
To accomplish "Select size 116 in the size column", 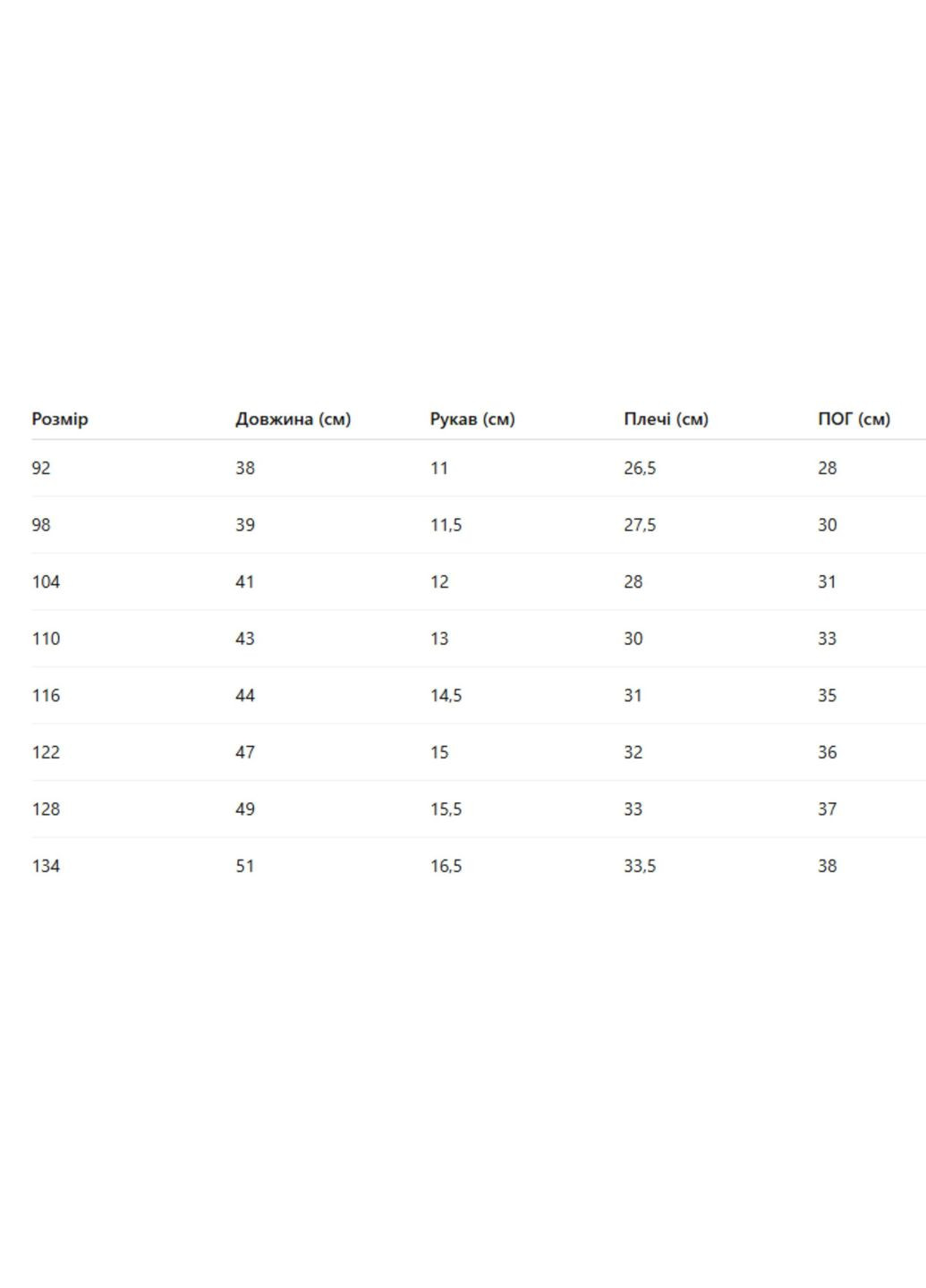I will tap(46, 695).
